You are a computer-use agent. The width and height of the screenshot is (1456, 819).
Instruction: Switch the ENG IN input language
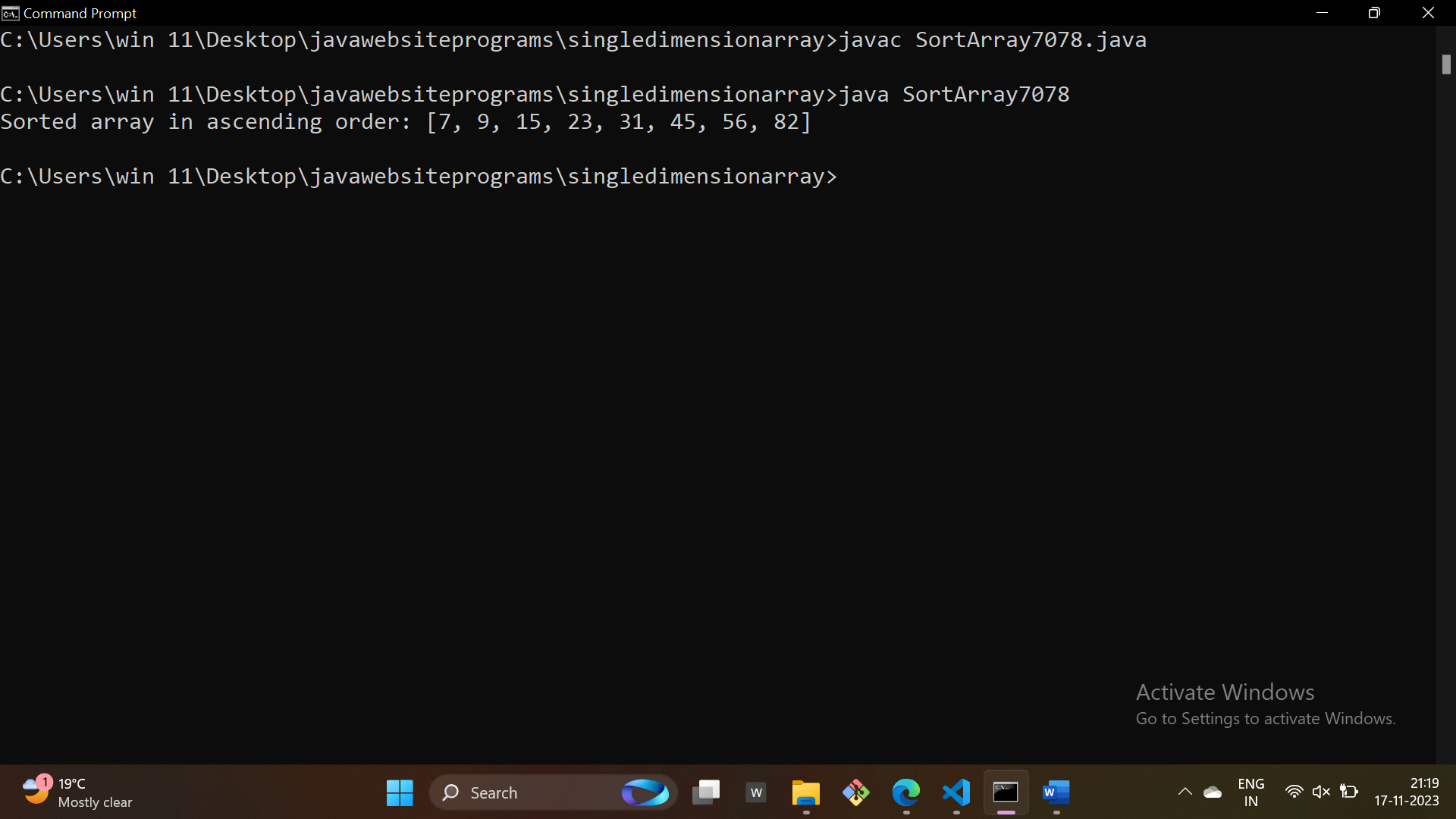coord(1250,792)
